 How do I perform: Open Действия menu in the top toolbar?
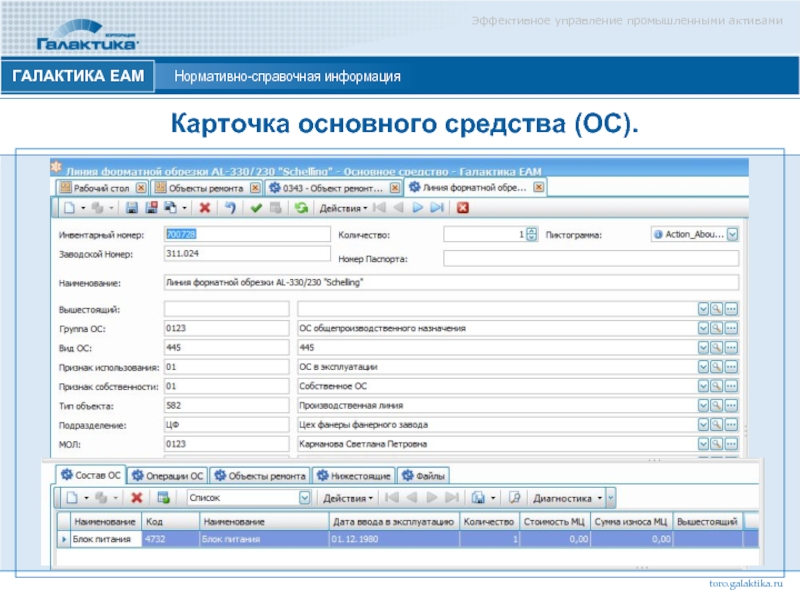[x=342, y=208]
